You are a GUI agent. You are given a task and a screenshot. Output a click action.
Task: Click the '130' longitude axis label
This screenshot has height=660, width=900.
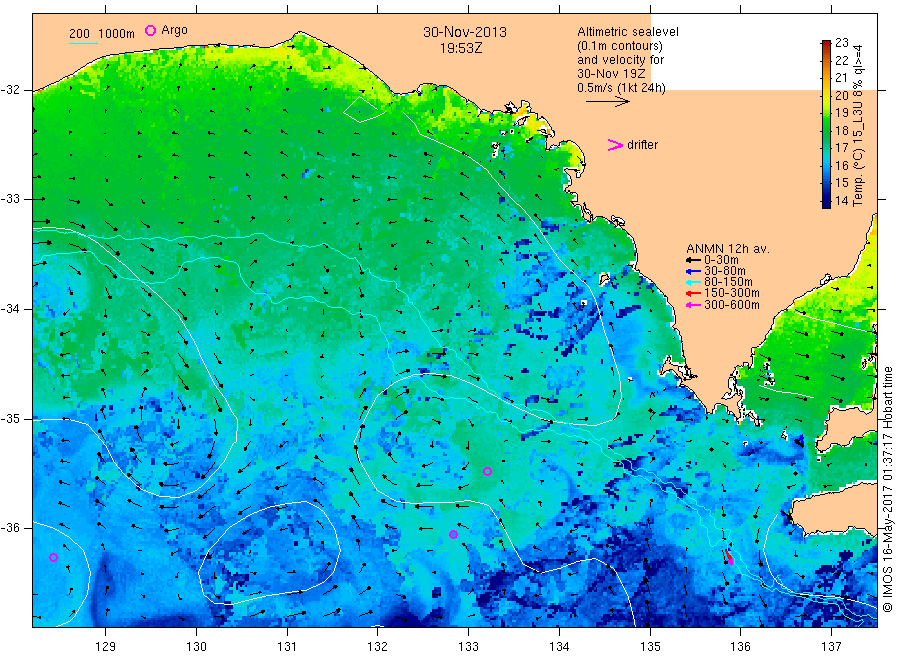(196, 646)
